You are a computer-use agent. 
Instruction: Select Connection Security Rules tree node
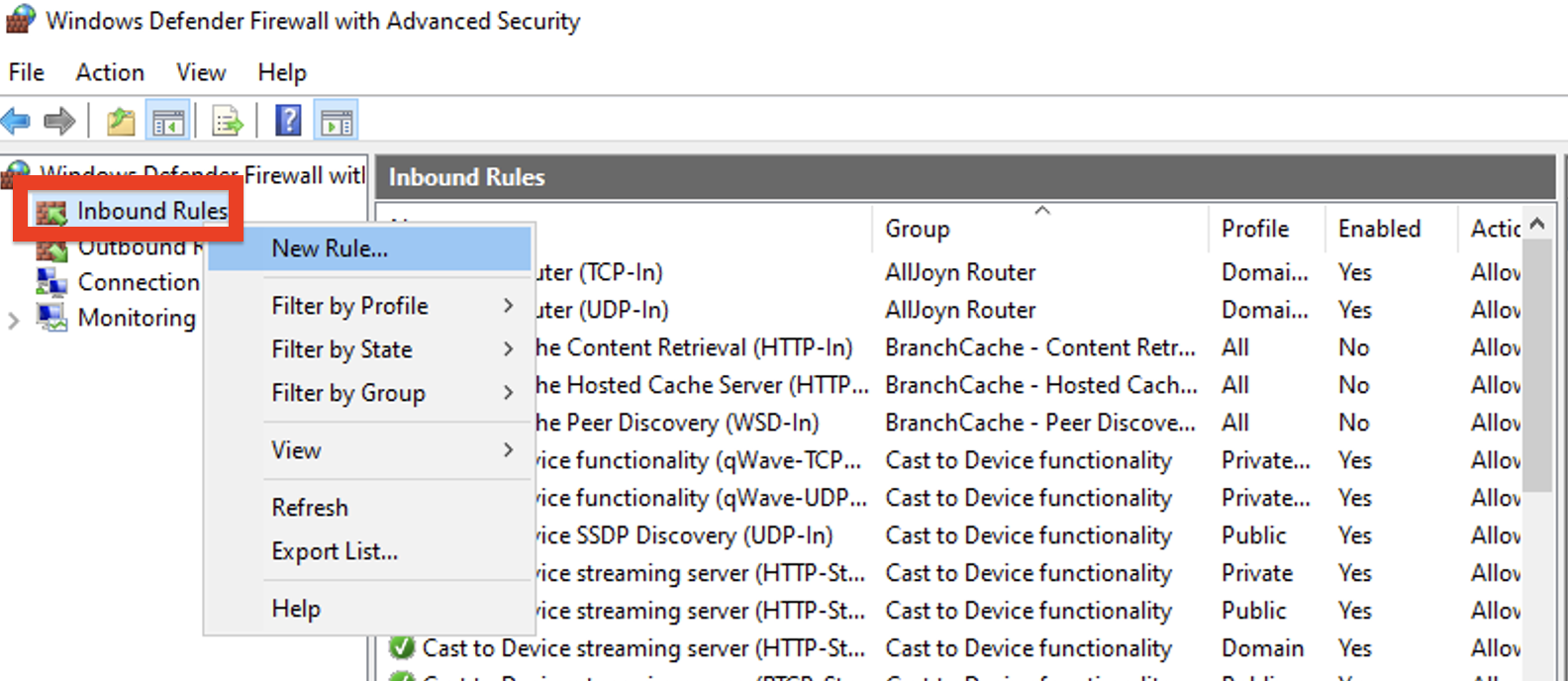tap(139, 282)
